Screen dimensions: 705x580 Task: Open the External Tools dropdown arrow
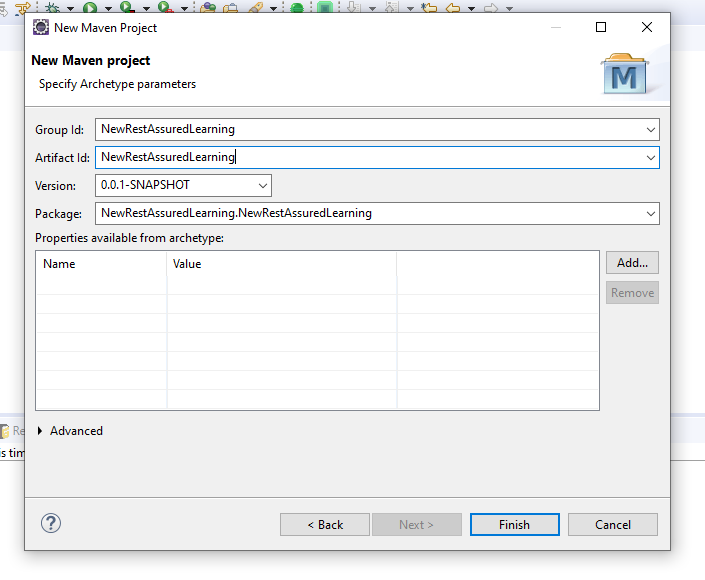coord(184,9)
